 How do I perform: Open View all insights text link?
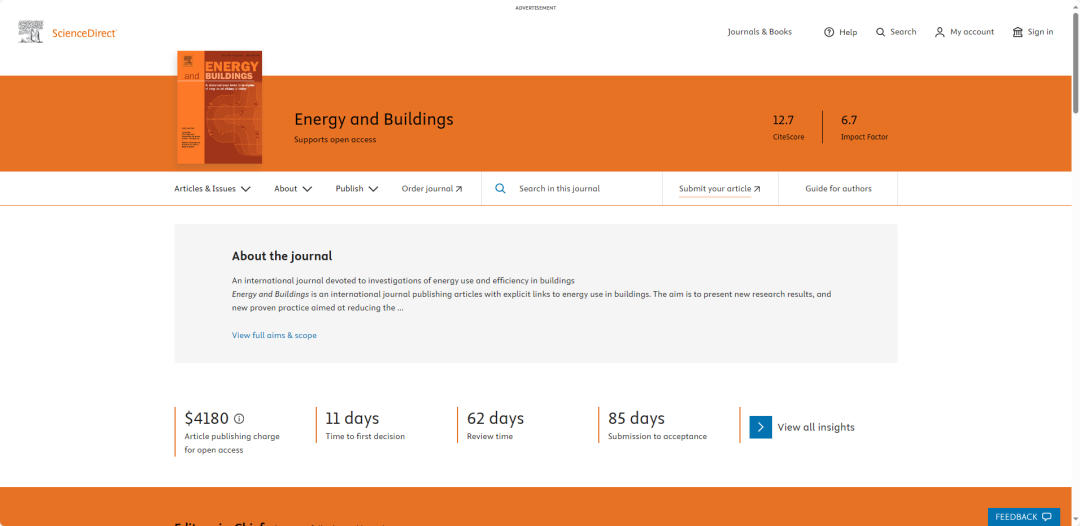(816, 428)
